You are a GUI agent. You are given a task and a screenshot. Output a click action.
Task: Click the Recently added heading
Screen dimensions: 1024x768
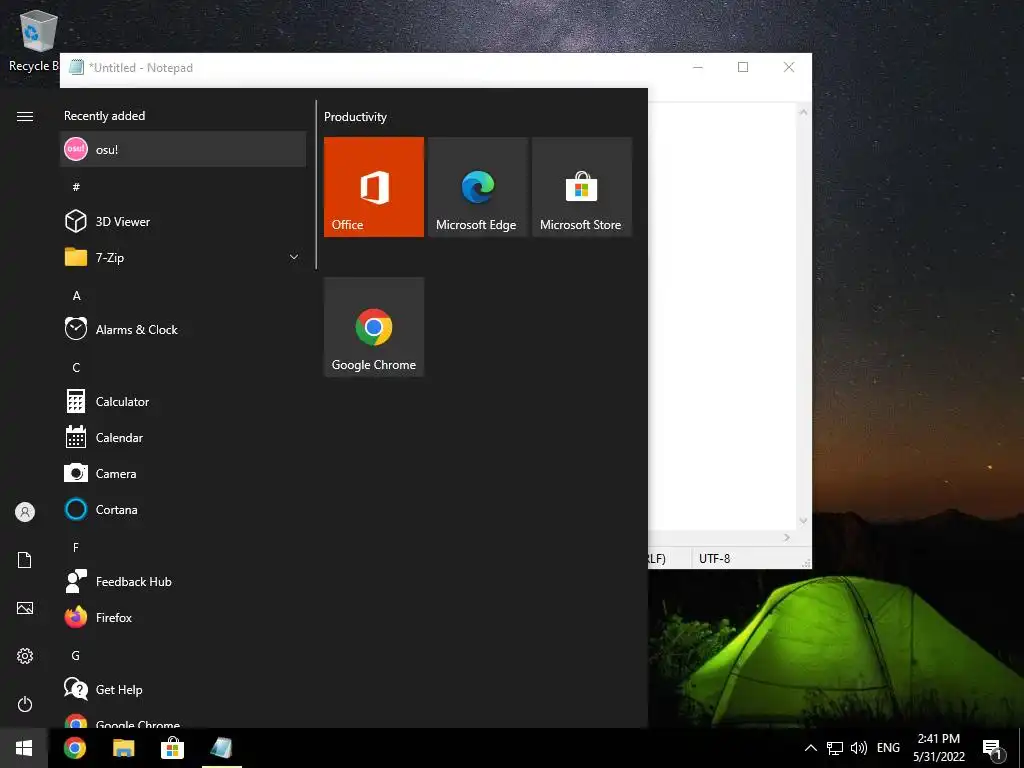point(104,116)
